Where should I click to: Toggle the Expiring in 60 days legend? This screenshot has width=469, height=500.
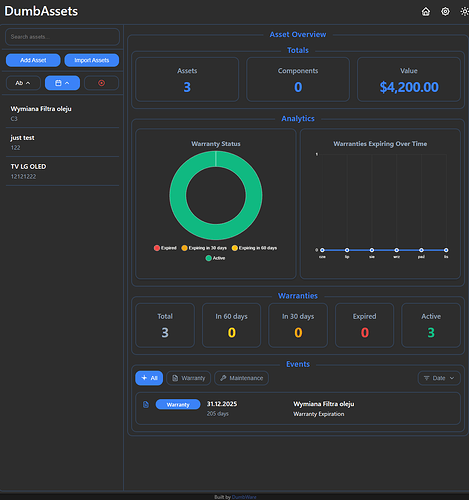tap(254, 248)
